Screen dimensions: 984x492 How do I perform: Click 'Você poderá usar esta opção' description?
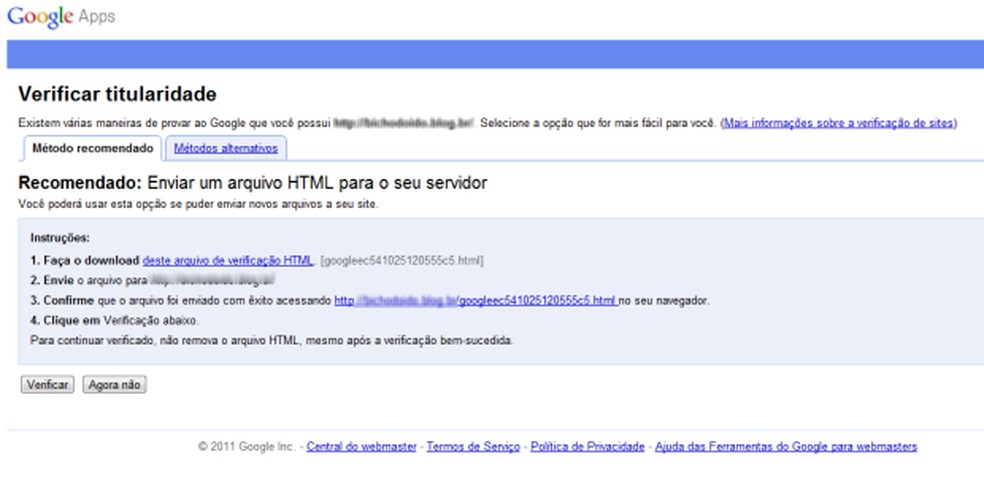point(198,204)
